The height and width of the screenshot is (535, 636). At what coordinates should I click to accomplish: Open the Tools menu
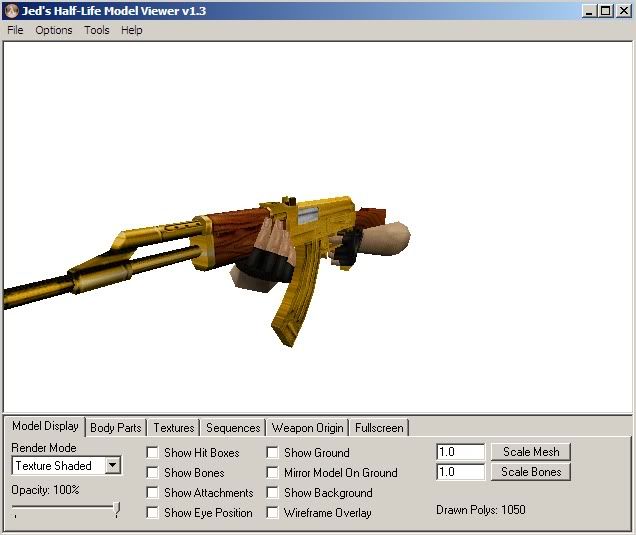pyautogui.click(x=97, y=30)
